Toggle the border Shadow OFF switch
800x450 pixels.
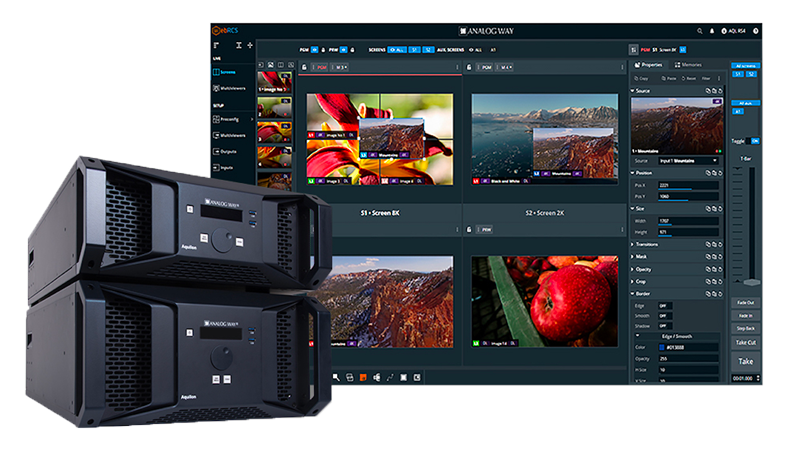[x=662, y=325]
